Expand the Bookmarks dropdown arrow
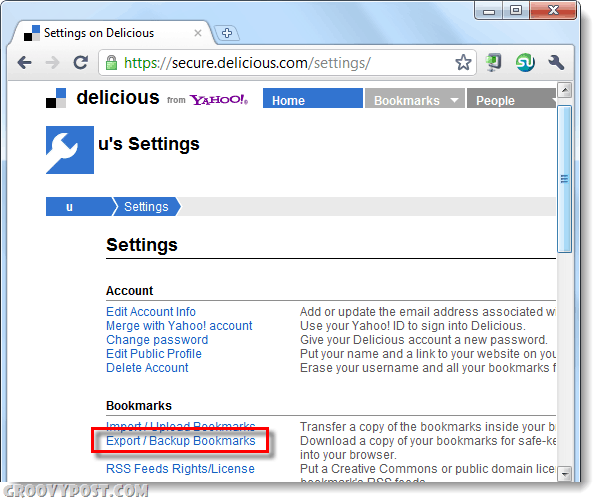The image size is (601, 502). tap(455, 100)
